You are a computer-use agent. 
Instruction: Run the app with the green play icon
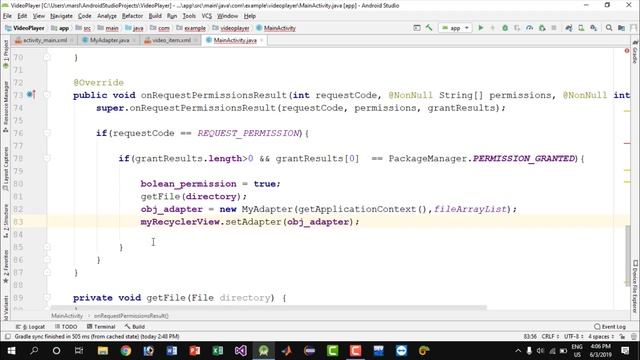pos(480,28)
